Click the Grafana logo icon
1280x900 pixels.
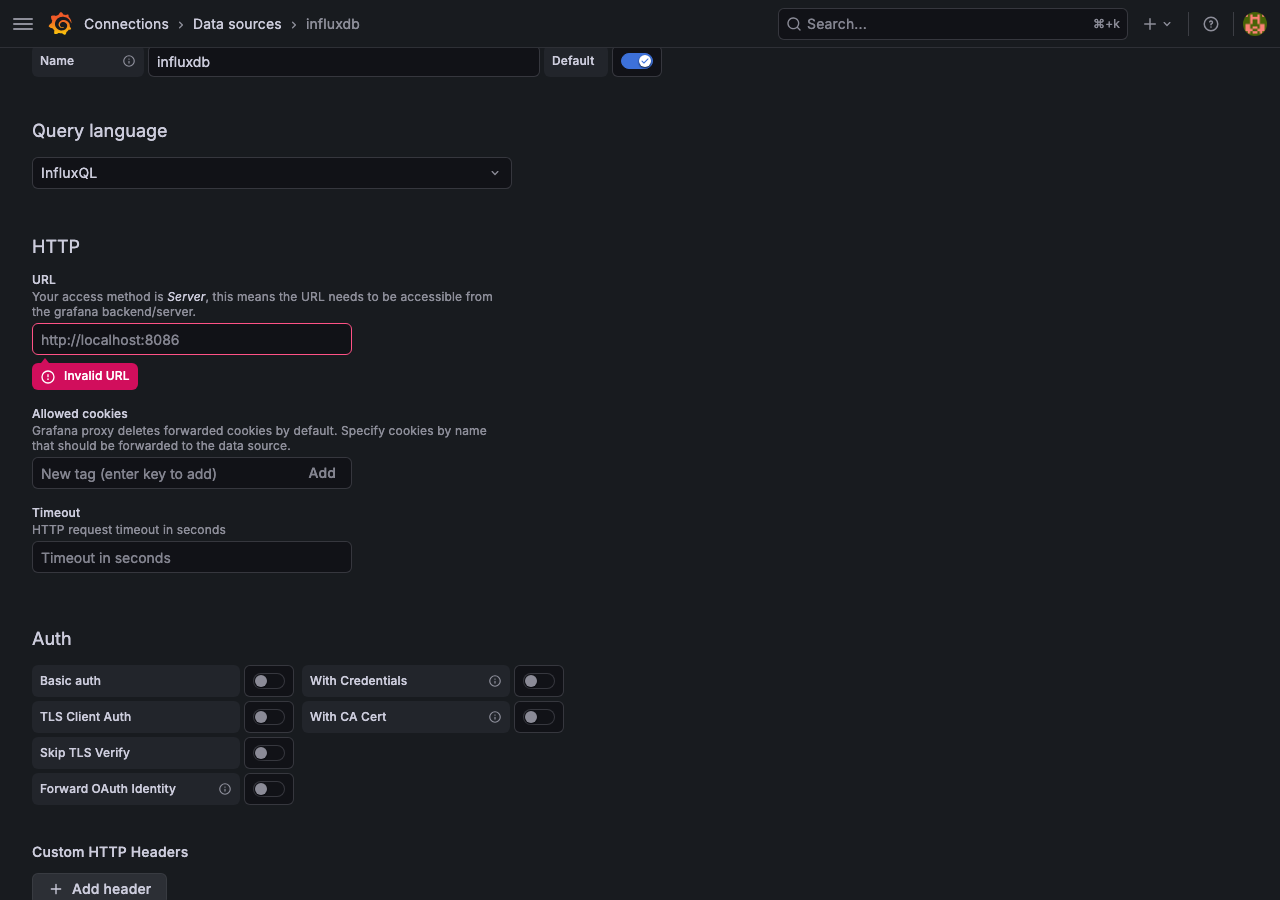60,24
